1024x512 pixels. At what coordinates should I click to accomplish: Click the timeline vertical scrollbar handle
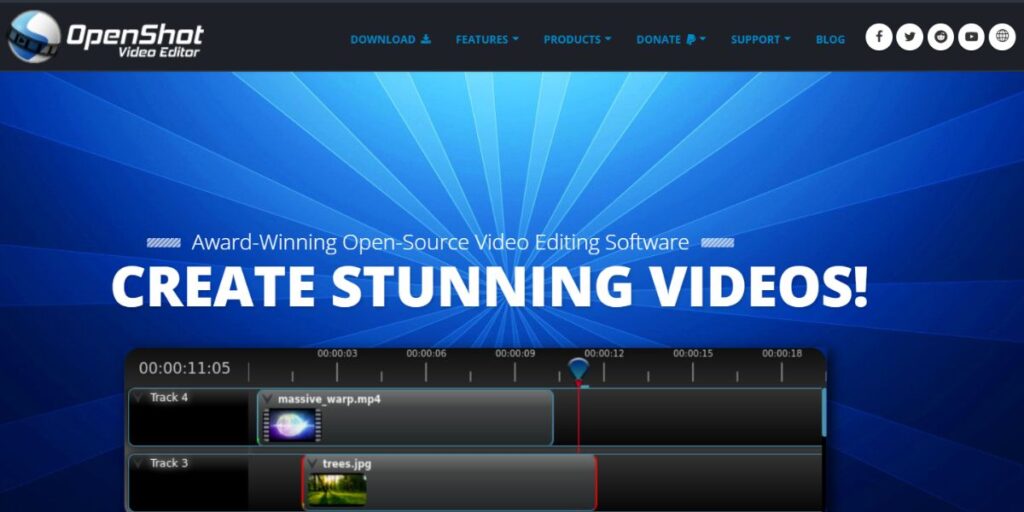click(824, 412)
